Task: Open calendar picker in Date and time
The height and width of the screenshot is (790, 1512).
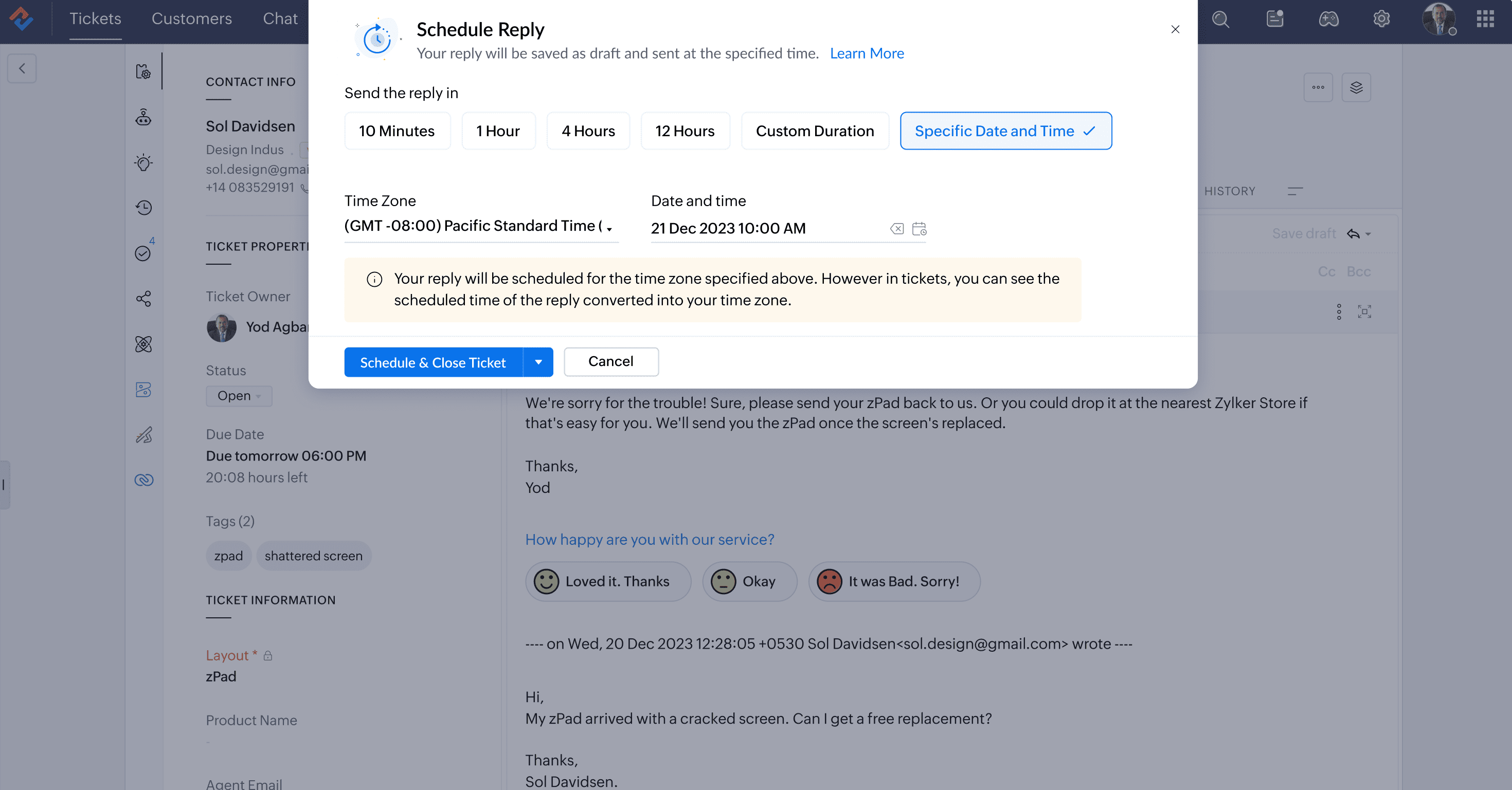Action: click(x=919, y=229)
